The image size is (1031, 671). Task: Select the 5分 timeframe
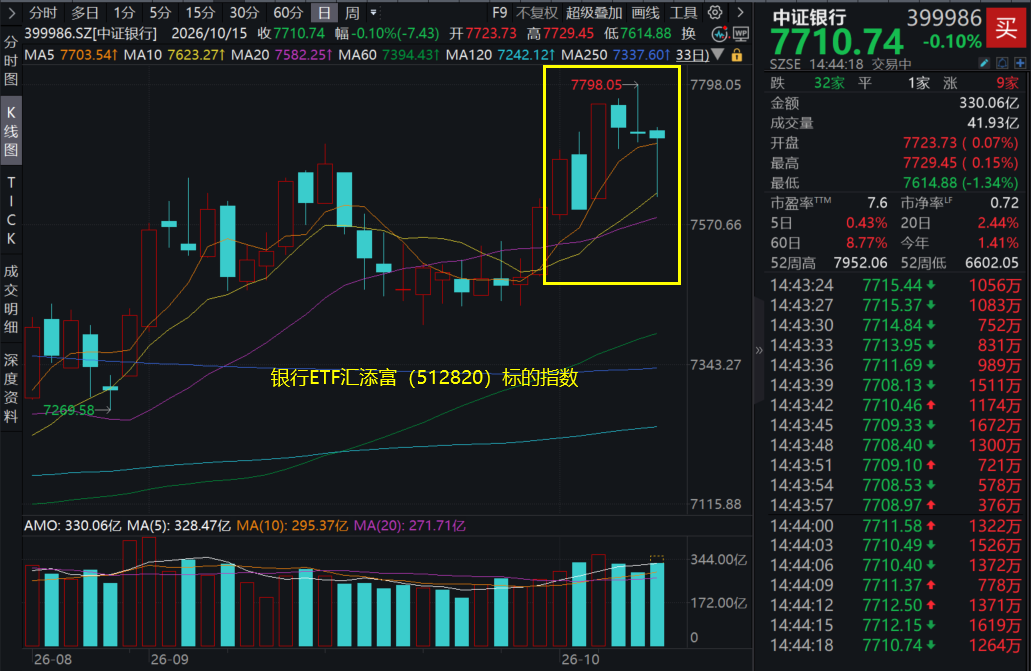click(x=160, y=12)
